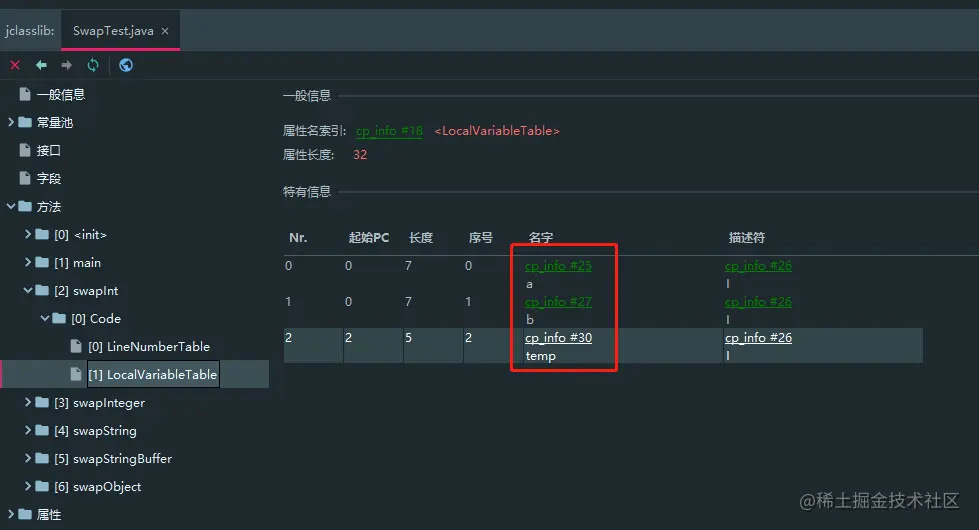979x530 pixels.
Task: Click the folder icon of [0] Code
Action: coord(59,318)
